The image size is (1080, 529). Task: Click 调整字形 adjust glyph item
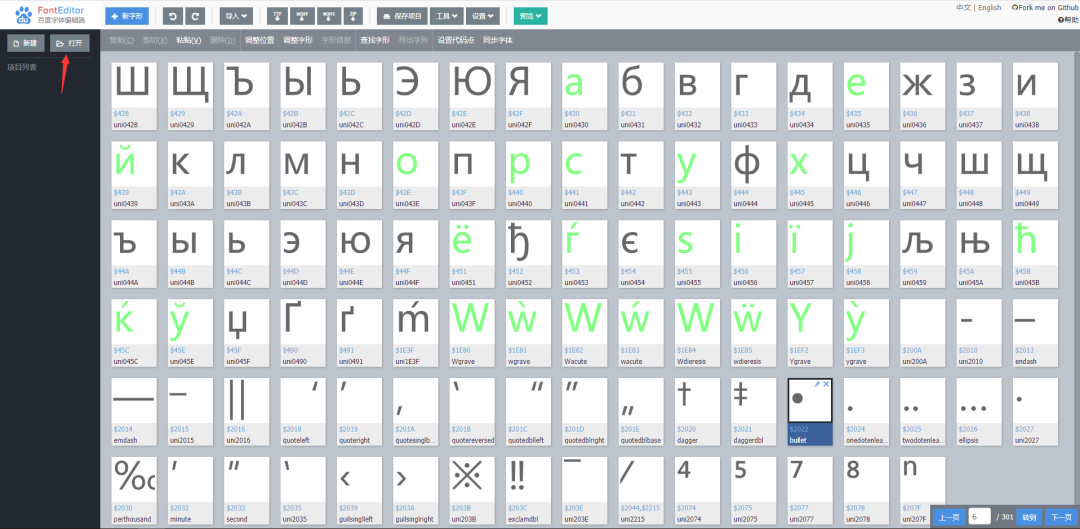click(298, 41)
